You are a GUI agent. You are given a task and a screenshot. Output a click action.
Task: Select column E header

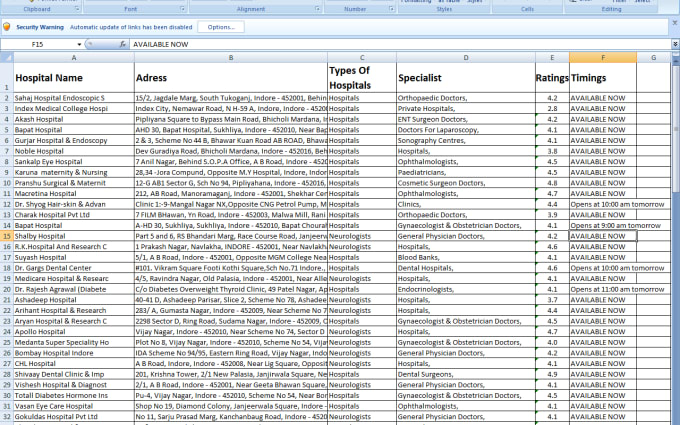pyautogui.click(x=552, y=57)
